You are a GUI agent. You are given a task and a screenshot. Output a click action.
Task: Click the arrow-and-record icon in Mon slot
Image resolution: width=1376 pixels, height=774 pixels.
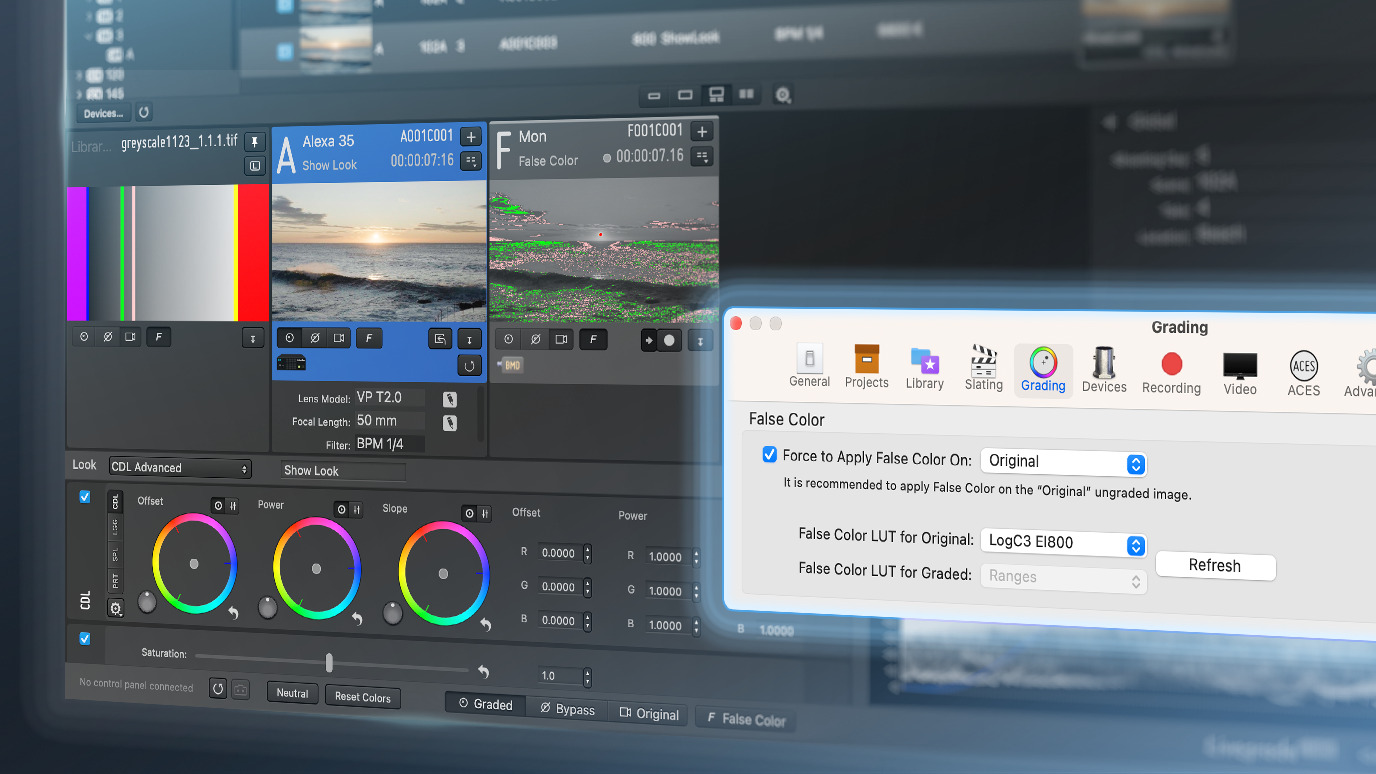[x=659, y=341]
